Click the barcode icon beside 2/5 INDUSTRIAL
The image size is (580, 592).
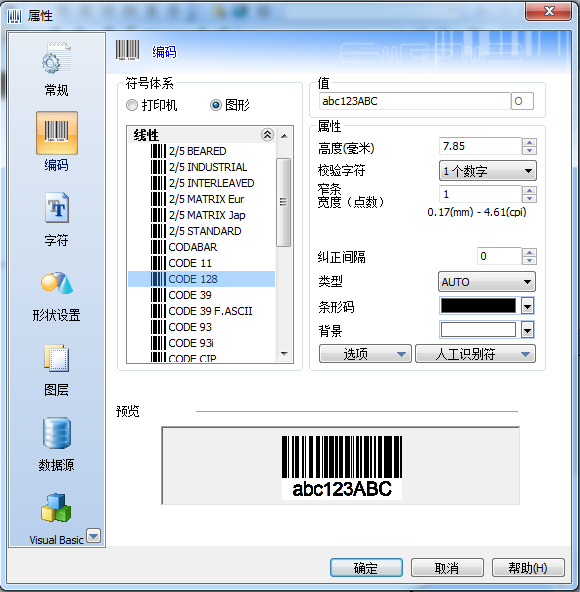click(158, 167)
